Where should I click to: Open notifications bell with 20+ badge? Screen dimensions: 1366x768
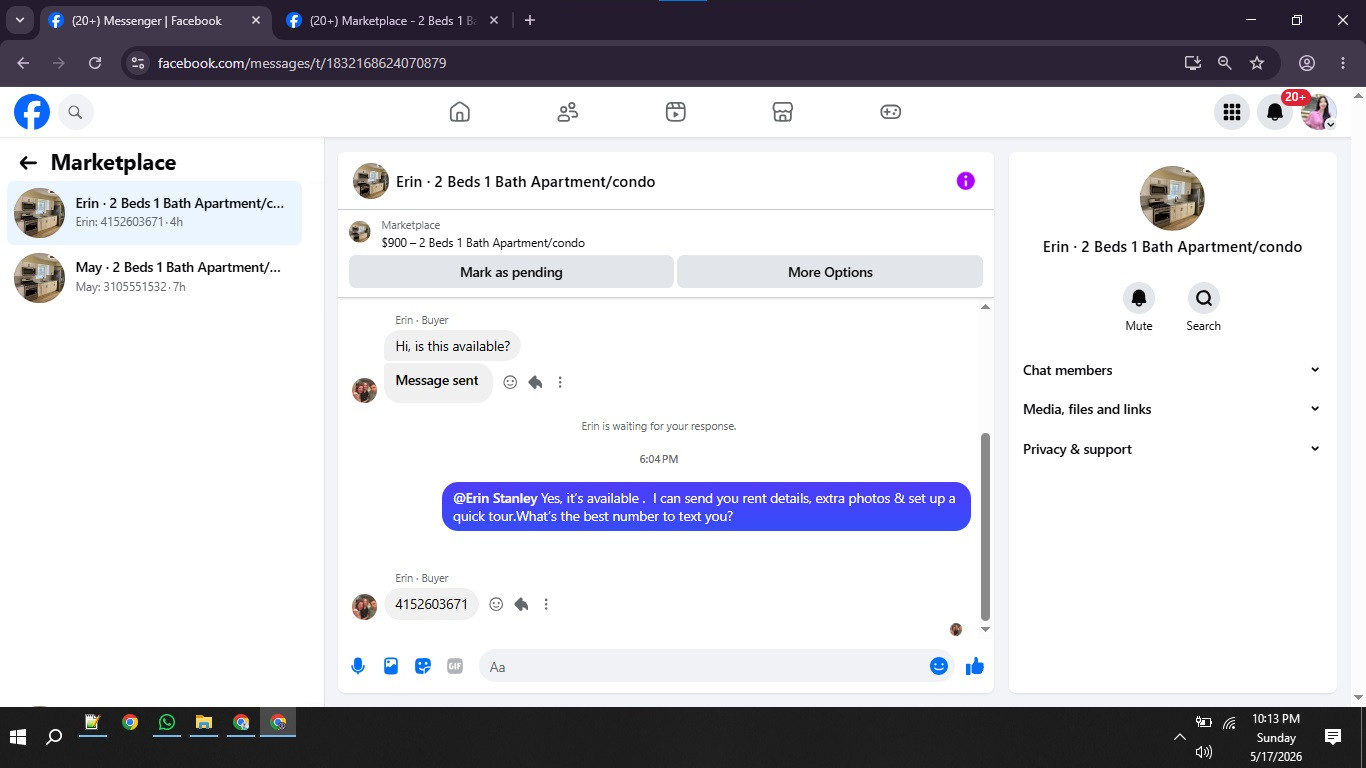tap(1275, 112)
